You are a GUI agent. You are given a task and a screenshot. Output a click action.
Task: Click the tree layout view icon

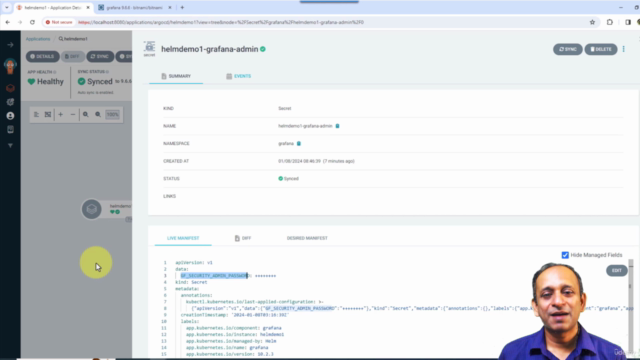pos(36,114)
